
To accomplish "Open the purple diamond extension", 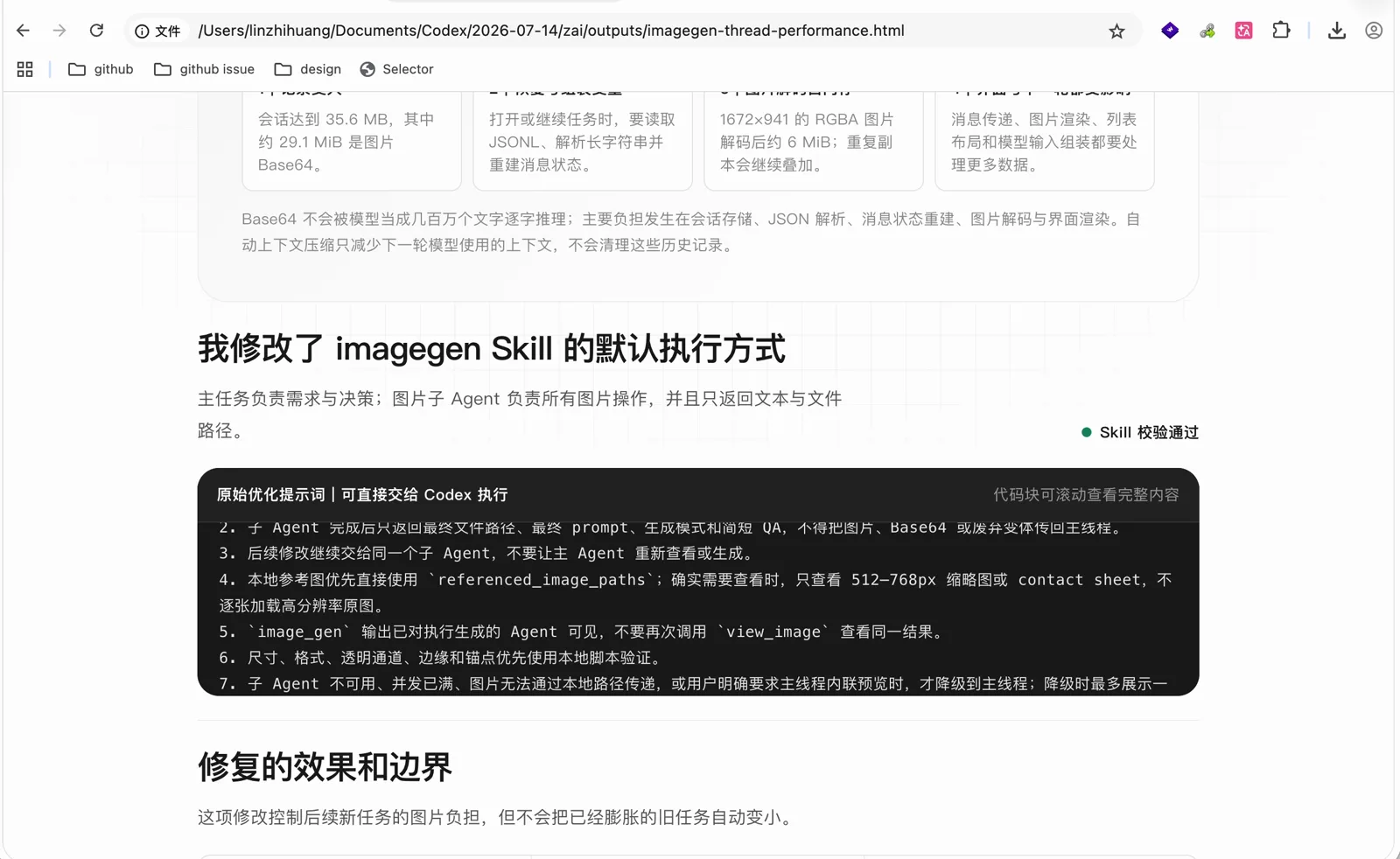I will pos(1170,31).
